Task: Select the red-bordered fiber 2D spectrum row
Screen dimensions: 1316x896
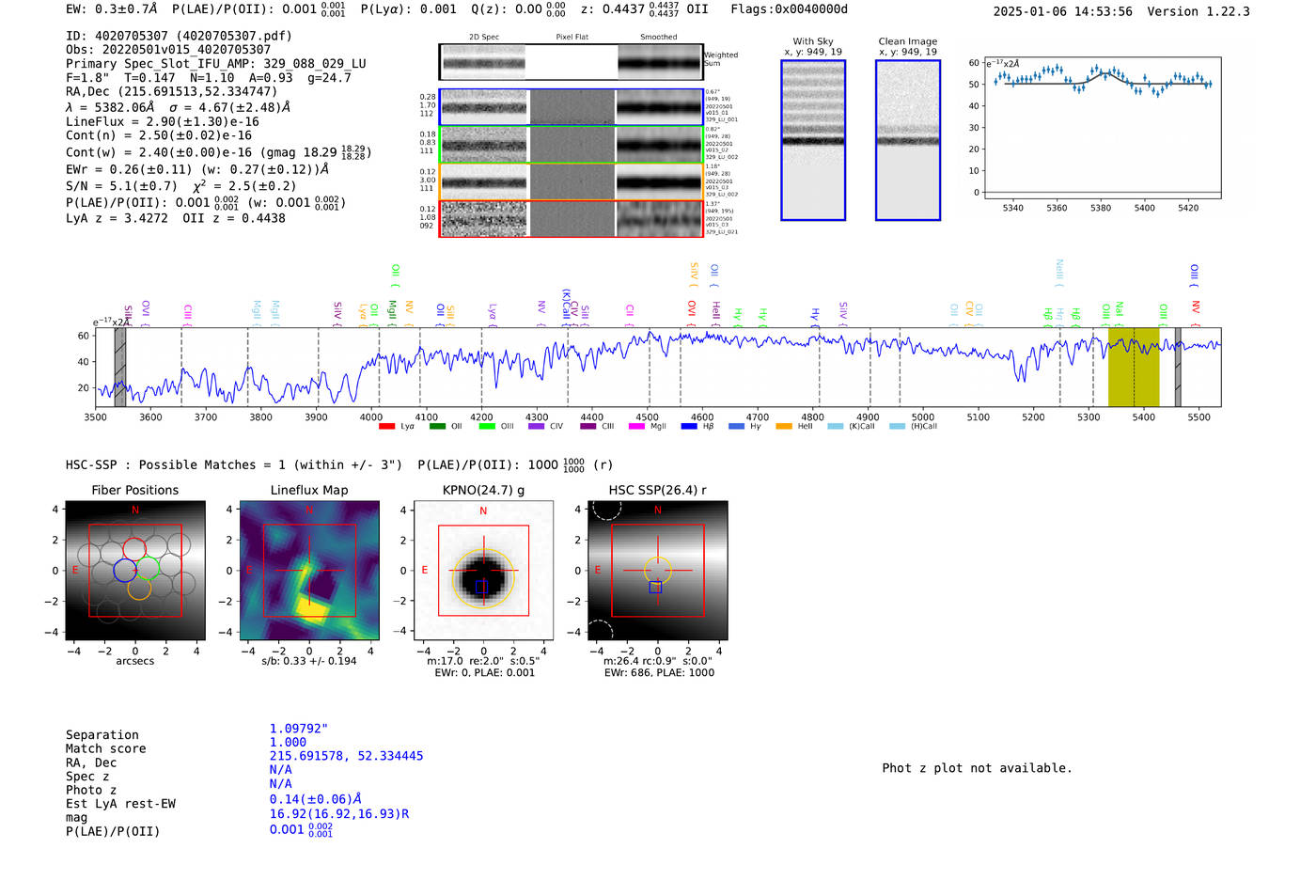Action: pyautogui.click(x=571, y=218)
